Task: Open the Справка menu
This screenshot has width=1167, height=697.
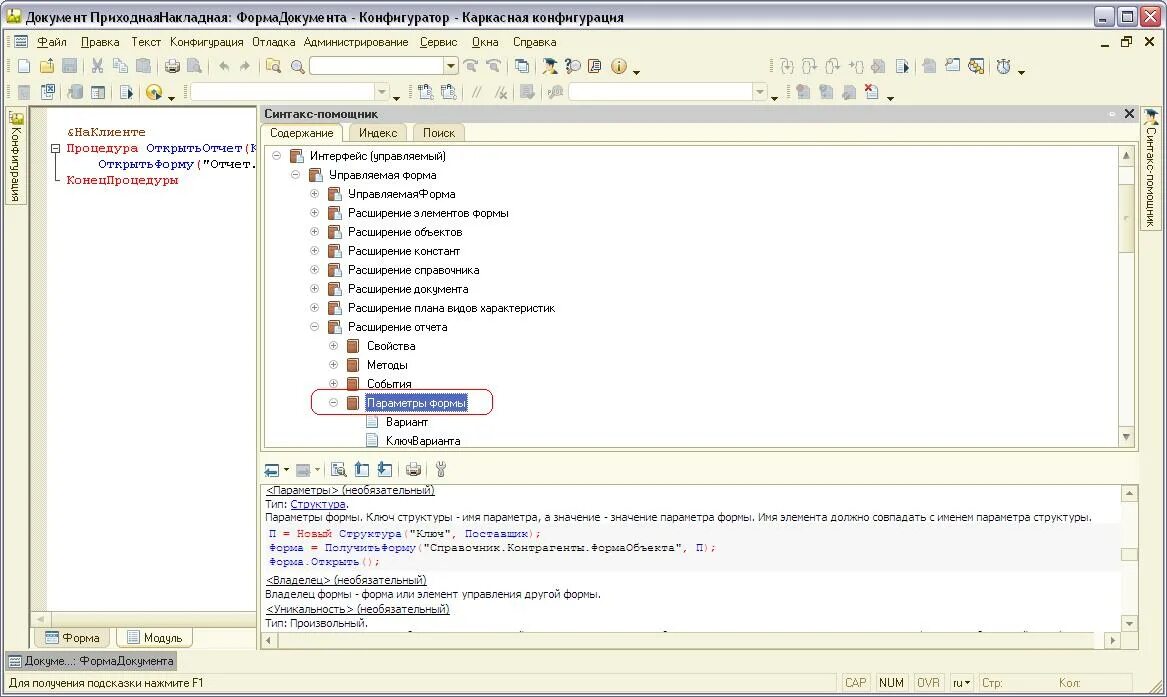Action: (x=534, y=42)
